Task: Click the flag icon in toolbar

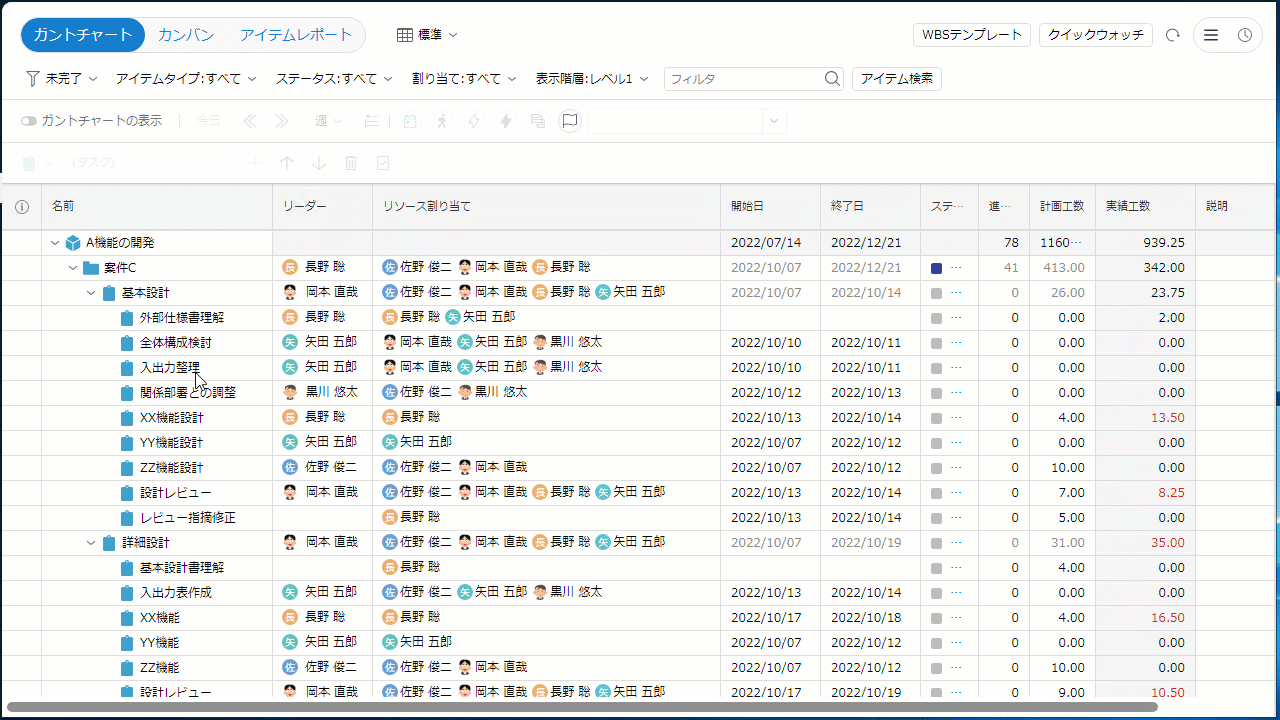Action: coord(570,121)
